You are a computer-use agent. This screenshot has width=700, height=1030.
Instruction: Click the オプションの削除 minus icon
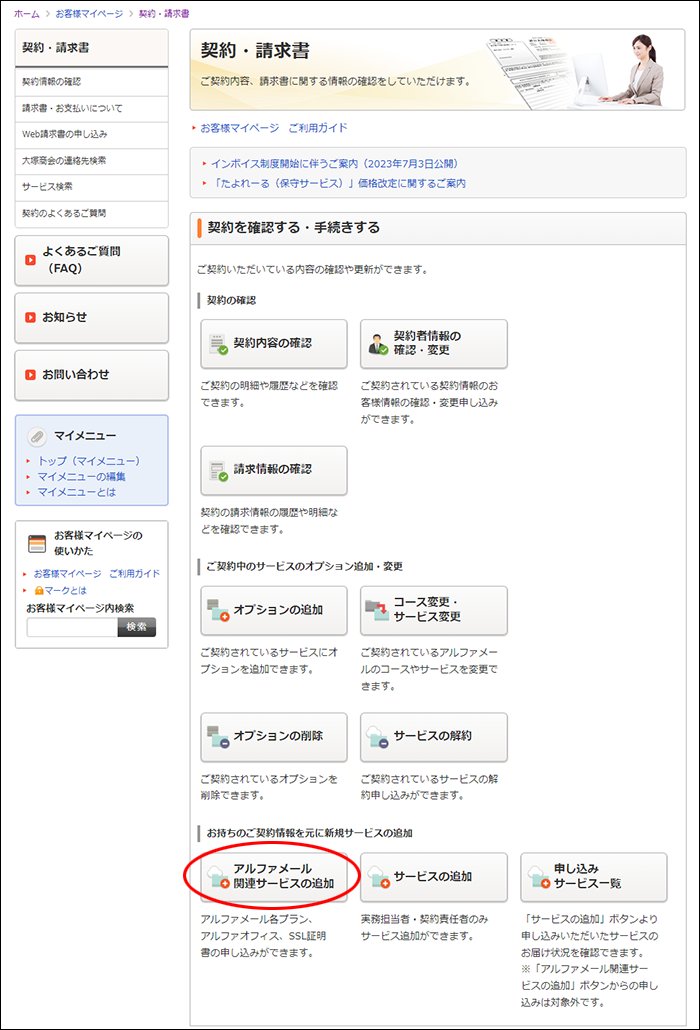point(218,737)
